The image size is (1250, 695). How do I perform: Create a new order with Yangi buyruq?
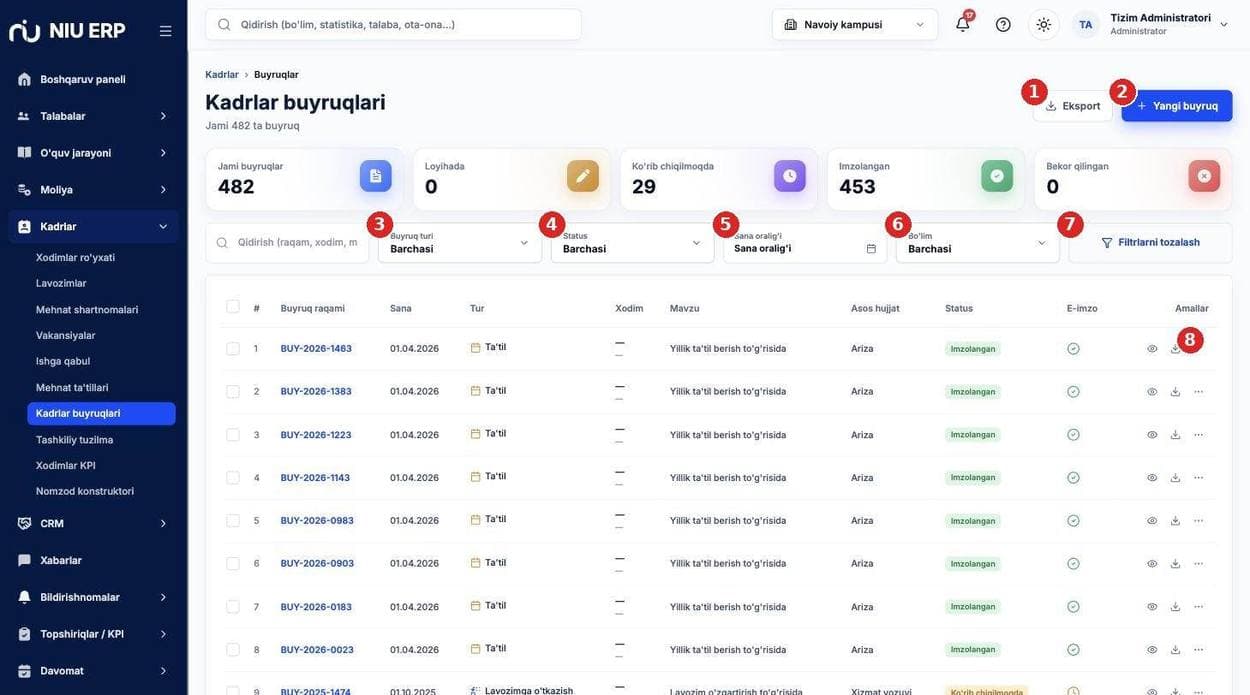1177,106
